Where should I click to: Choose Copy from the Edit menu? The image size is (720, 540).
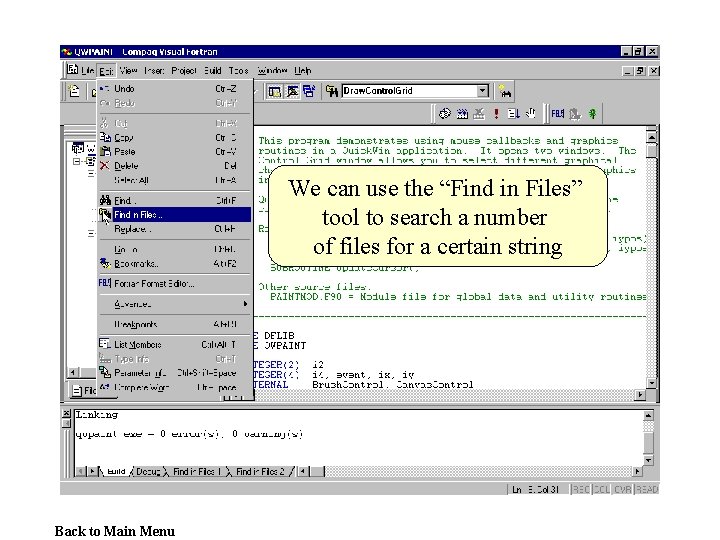pos(175,137)
